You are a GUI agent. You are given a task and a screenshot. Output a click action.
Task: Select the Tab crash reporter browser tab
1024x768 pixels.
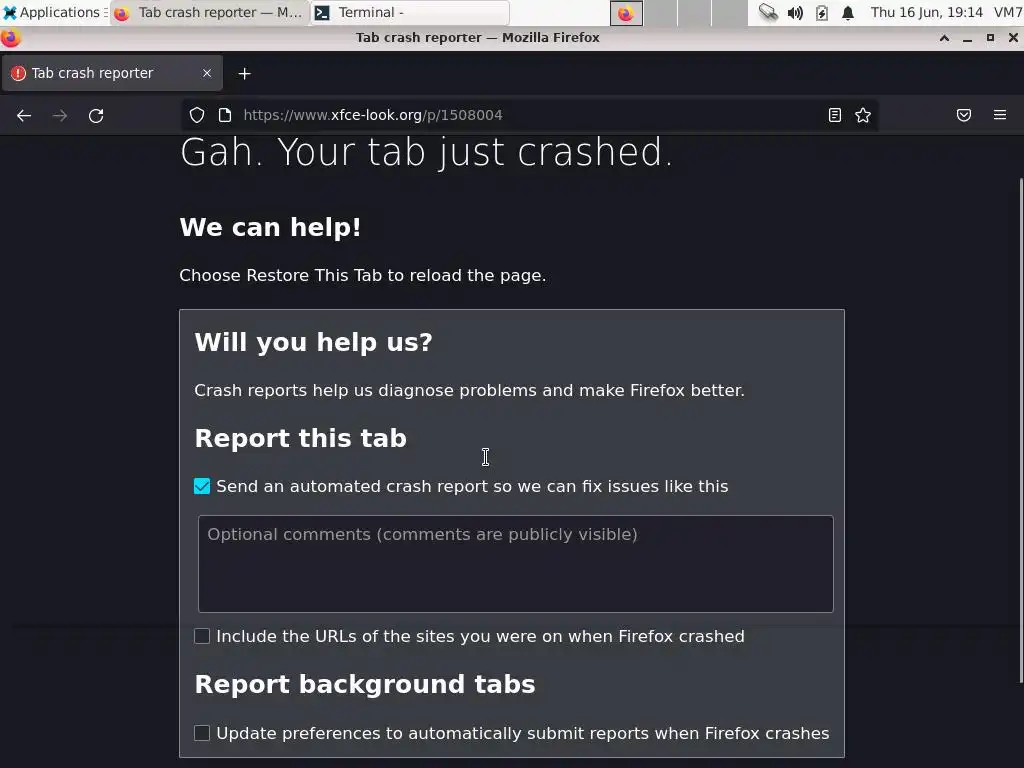click(x=112, y=73)
